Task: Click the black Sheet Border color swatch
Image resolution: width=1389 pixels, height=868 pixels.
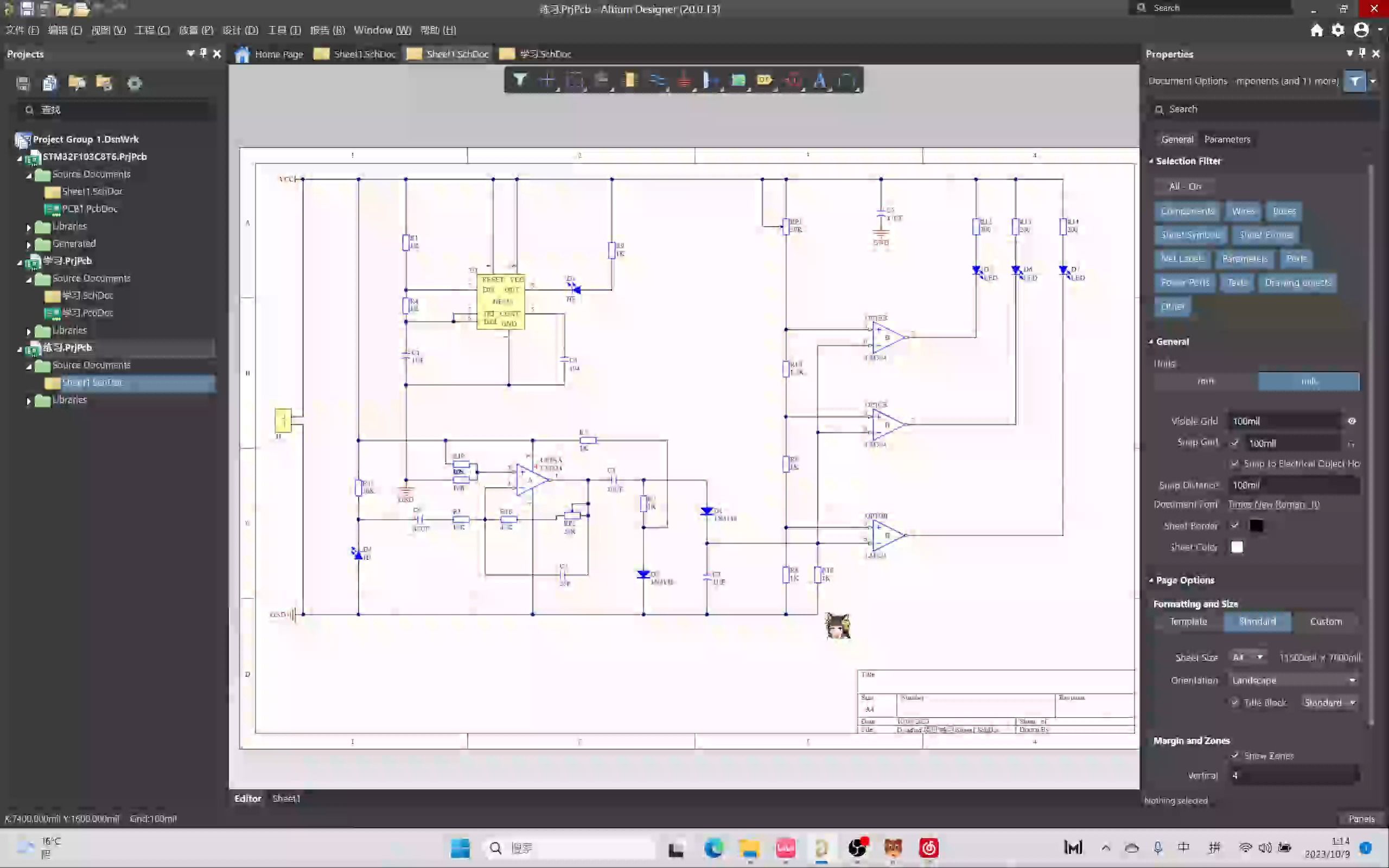Action: 1256,526
